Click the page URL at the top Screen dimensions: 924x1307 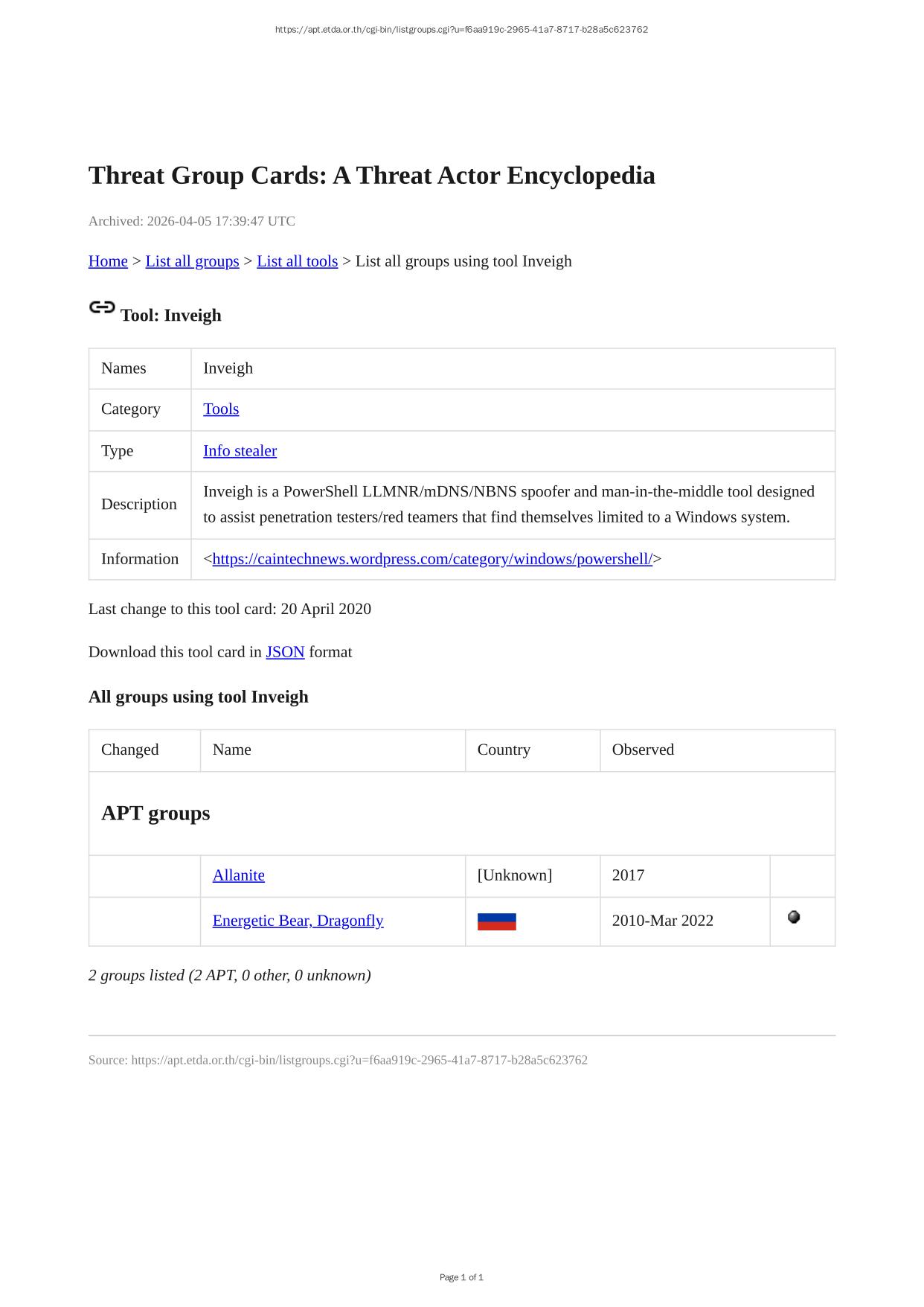(x=461, y=30)
